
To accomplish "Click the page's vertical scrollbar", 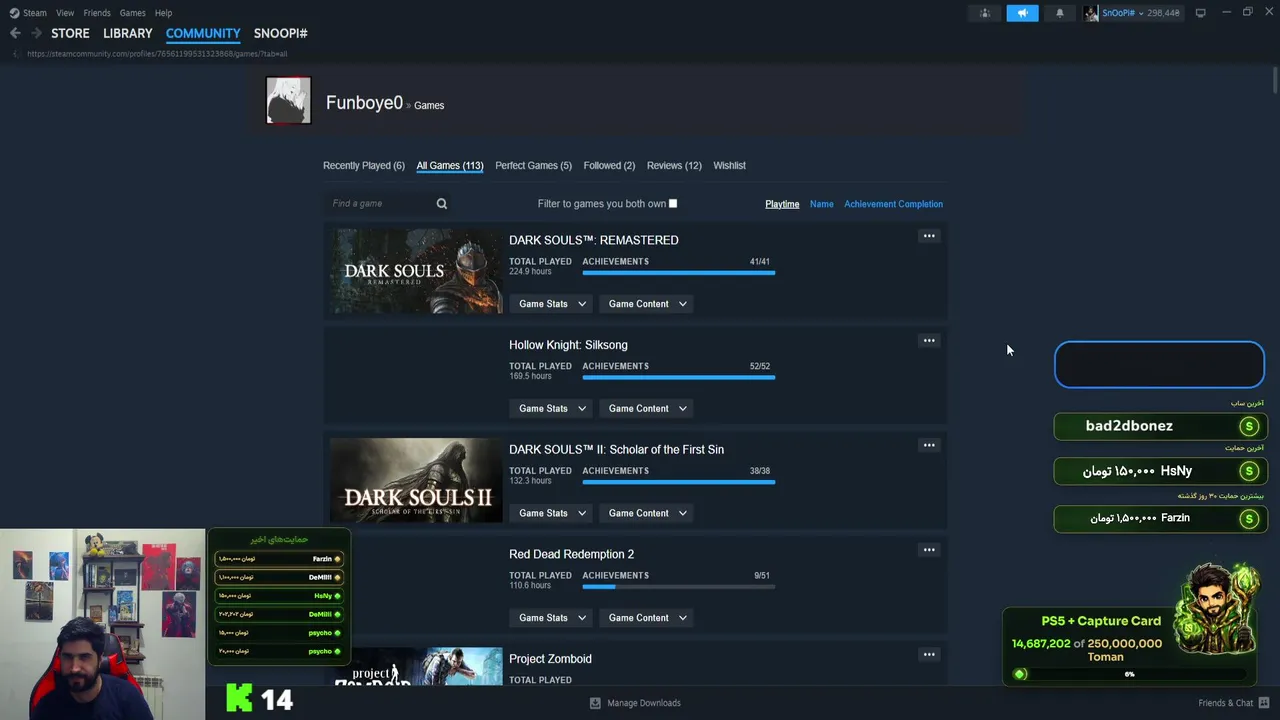I will coord(1274,80).
